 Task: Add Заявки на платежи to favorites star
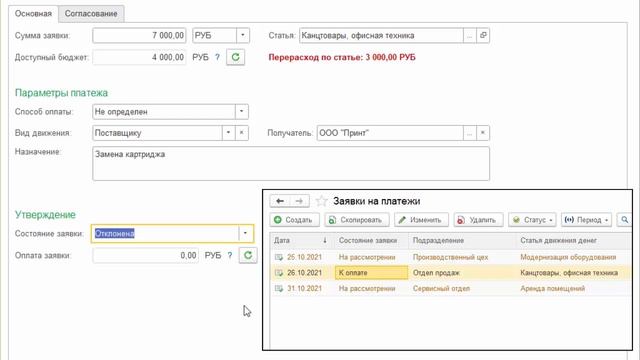[322, 201]
